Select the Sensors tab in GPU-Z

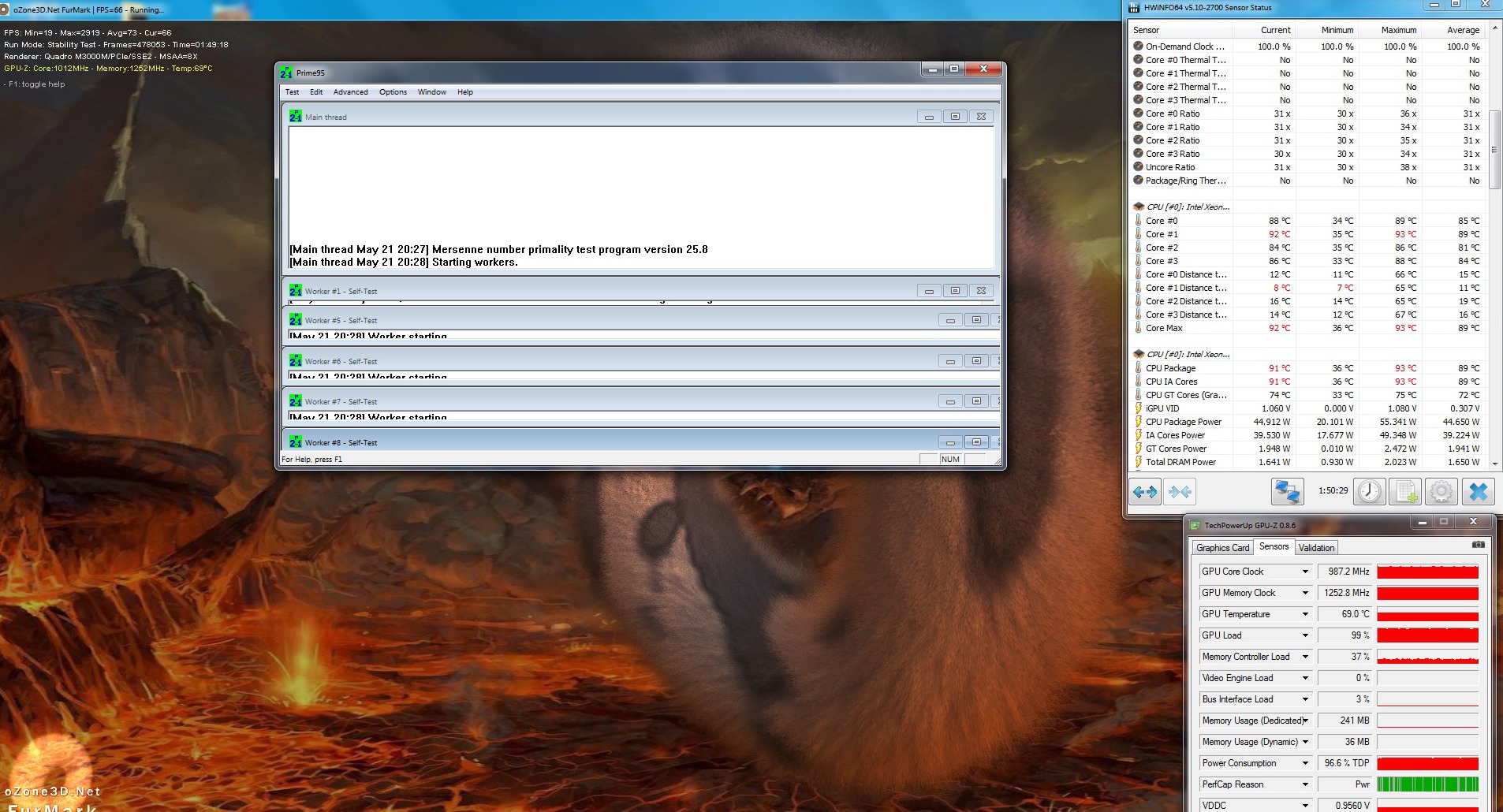(x=1274, y=546)
